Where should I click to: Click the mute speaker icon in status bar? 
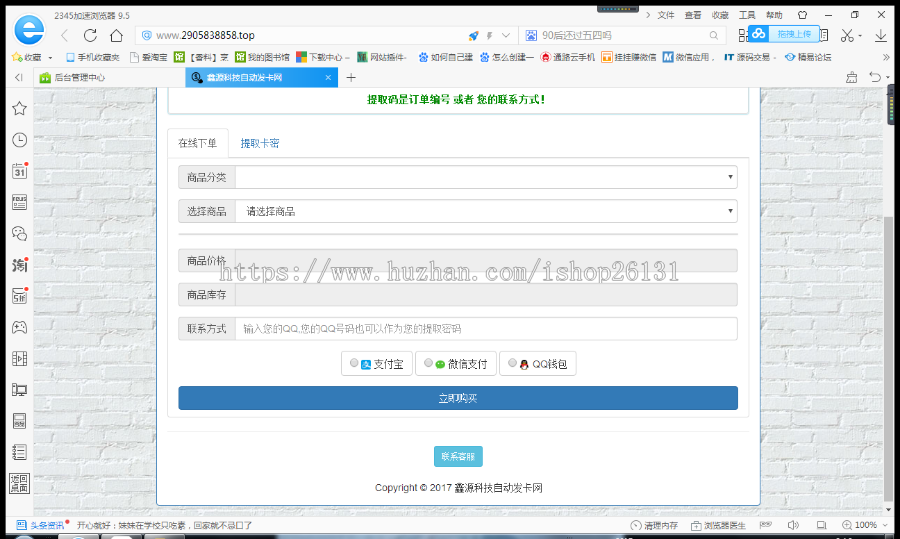pos(793,525)
